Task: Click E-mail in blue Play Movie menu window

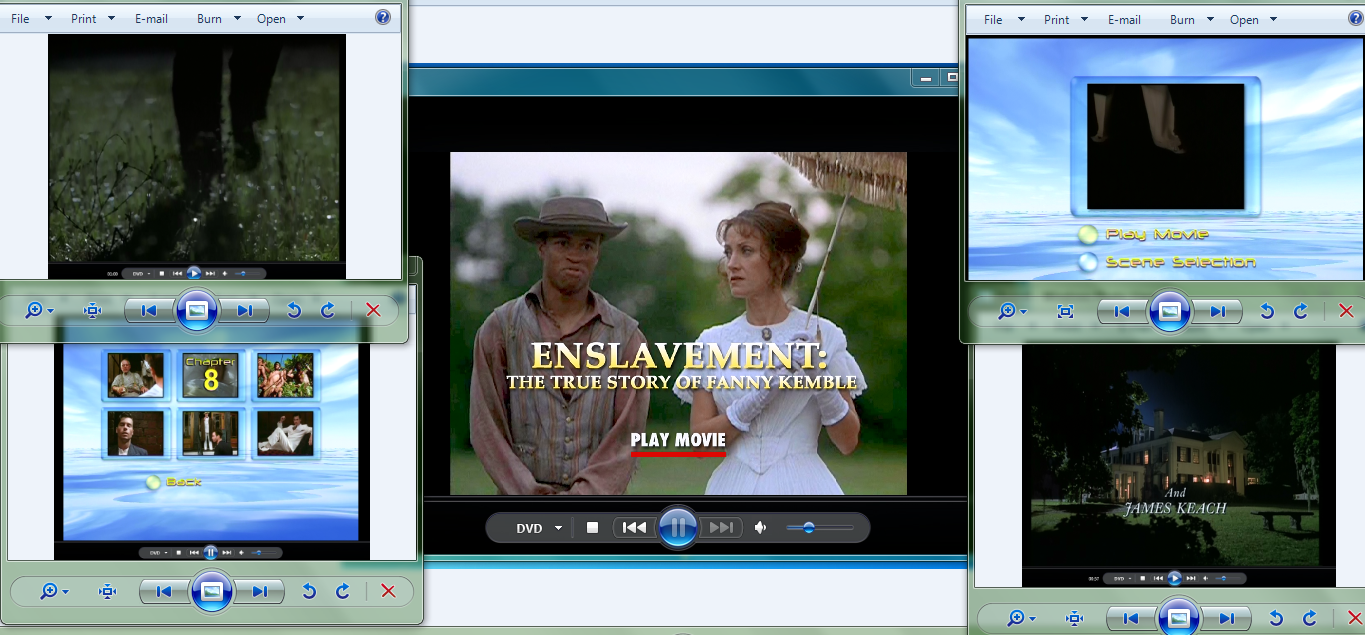Action: pos(1124,20)
